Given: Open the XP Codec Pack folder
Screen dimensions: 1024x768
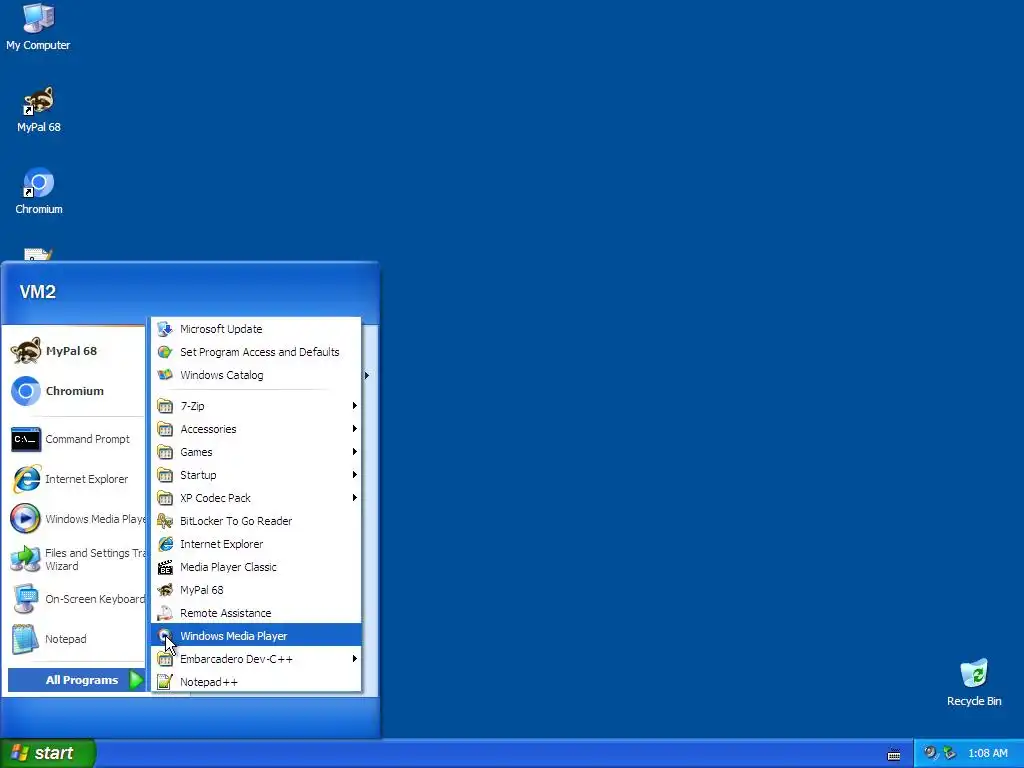Looking at the screenshot, I should coord(256,498).
